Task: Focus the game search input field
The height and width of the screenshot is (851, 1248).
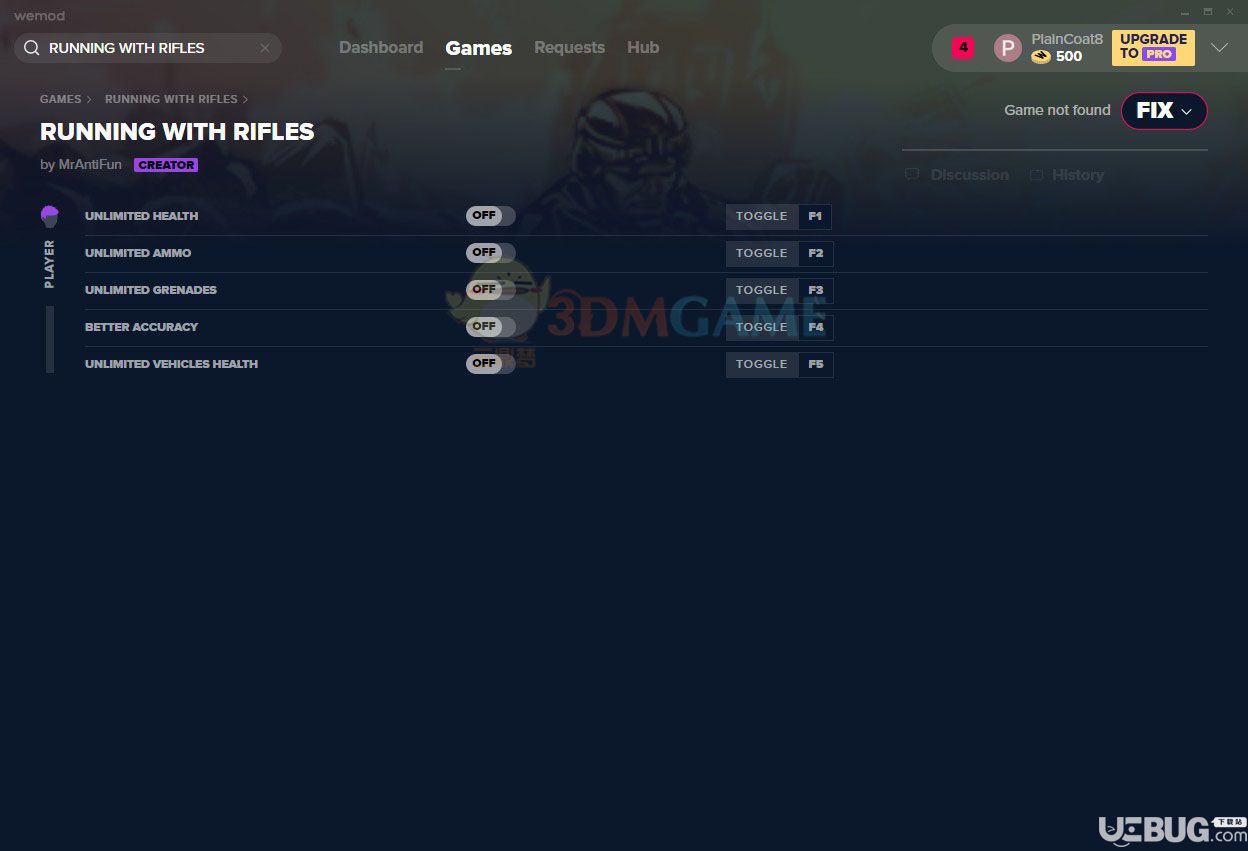Action: 150,48
